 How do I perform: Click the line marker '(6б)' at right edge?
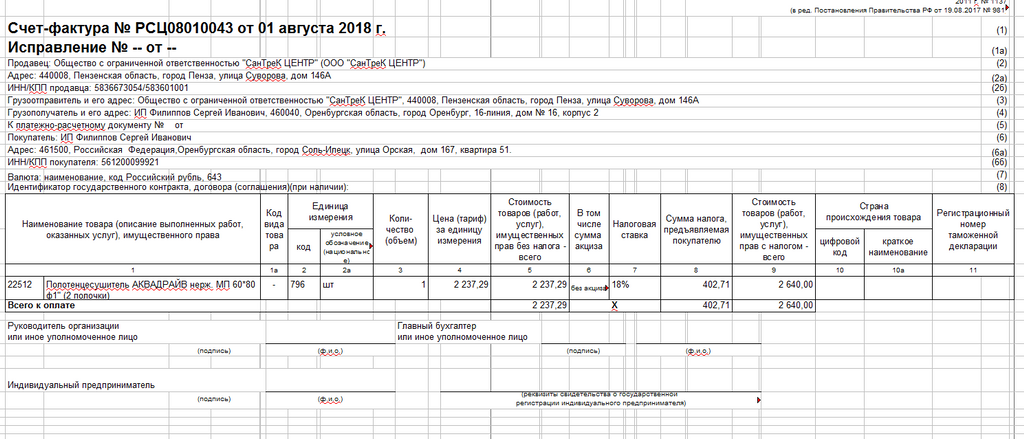click(x=1000, y=163)
